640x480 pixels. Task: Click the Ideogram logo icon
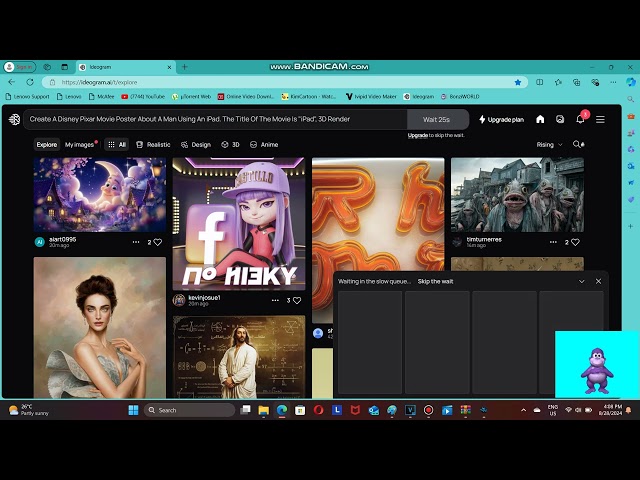[x=14, y=119]
